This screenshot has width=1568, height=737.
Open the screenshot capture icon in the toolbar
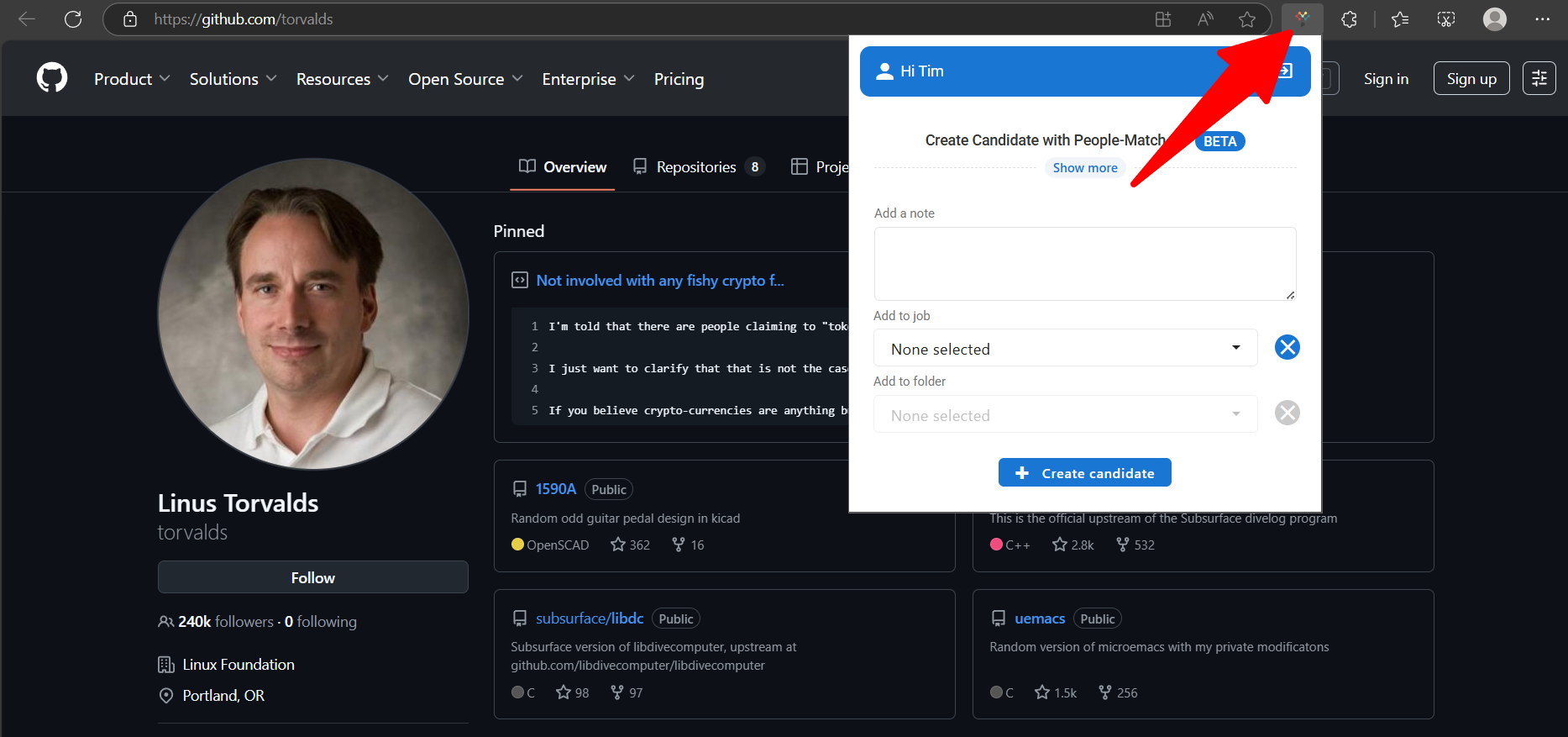1446,19
